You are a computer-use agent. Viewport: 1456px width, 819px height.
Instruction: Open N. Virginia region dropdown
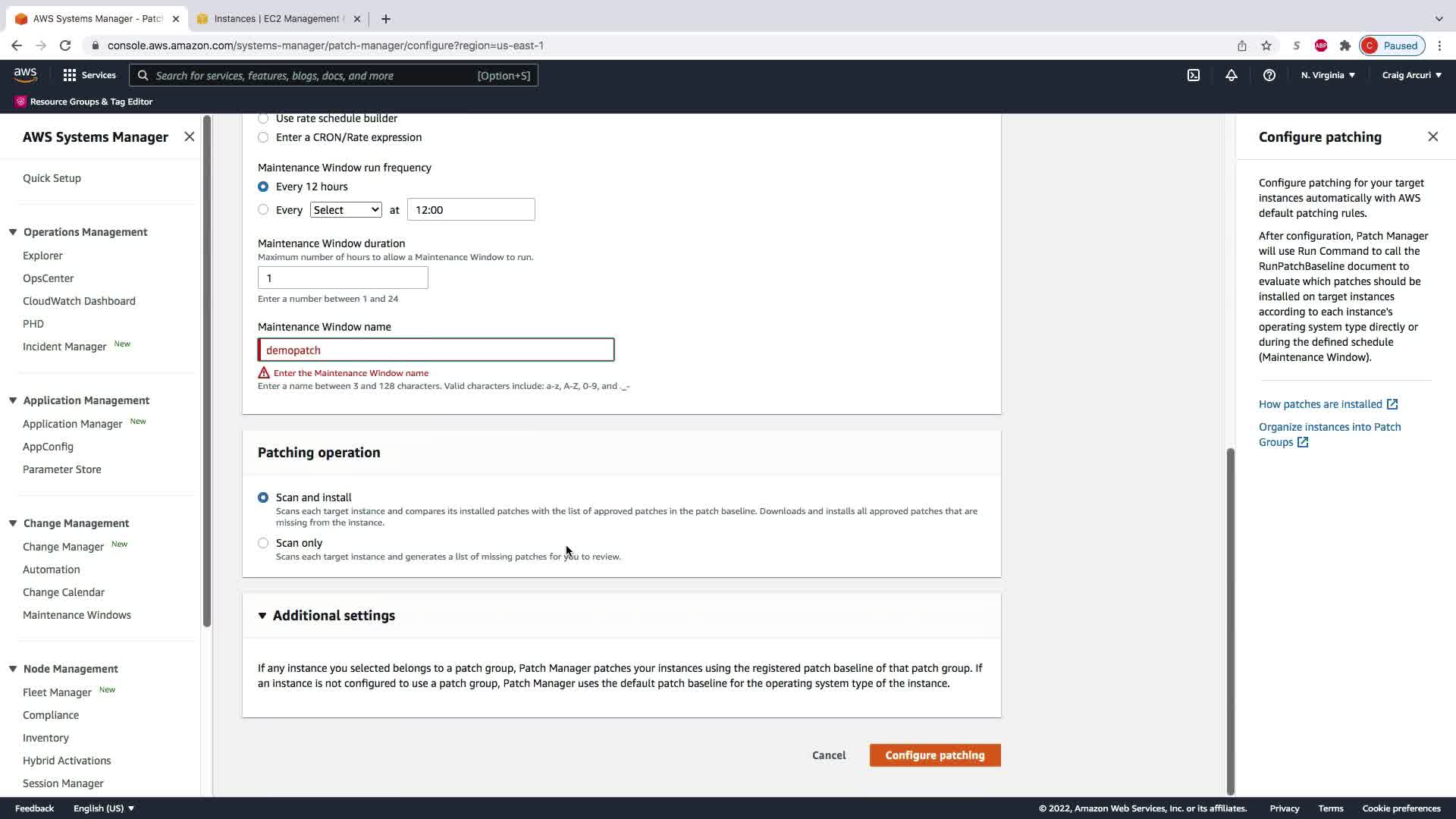pos(1328,75)
